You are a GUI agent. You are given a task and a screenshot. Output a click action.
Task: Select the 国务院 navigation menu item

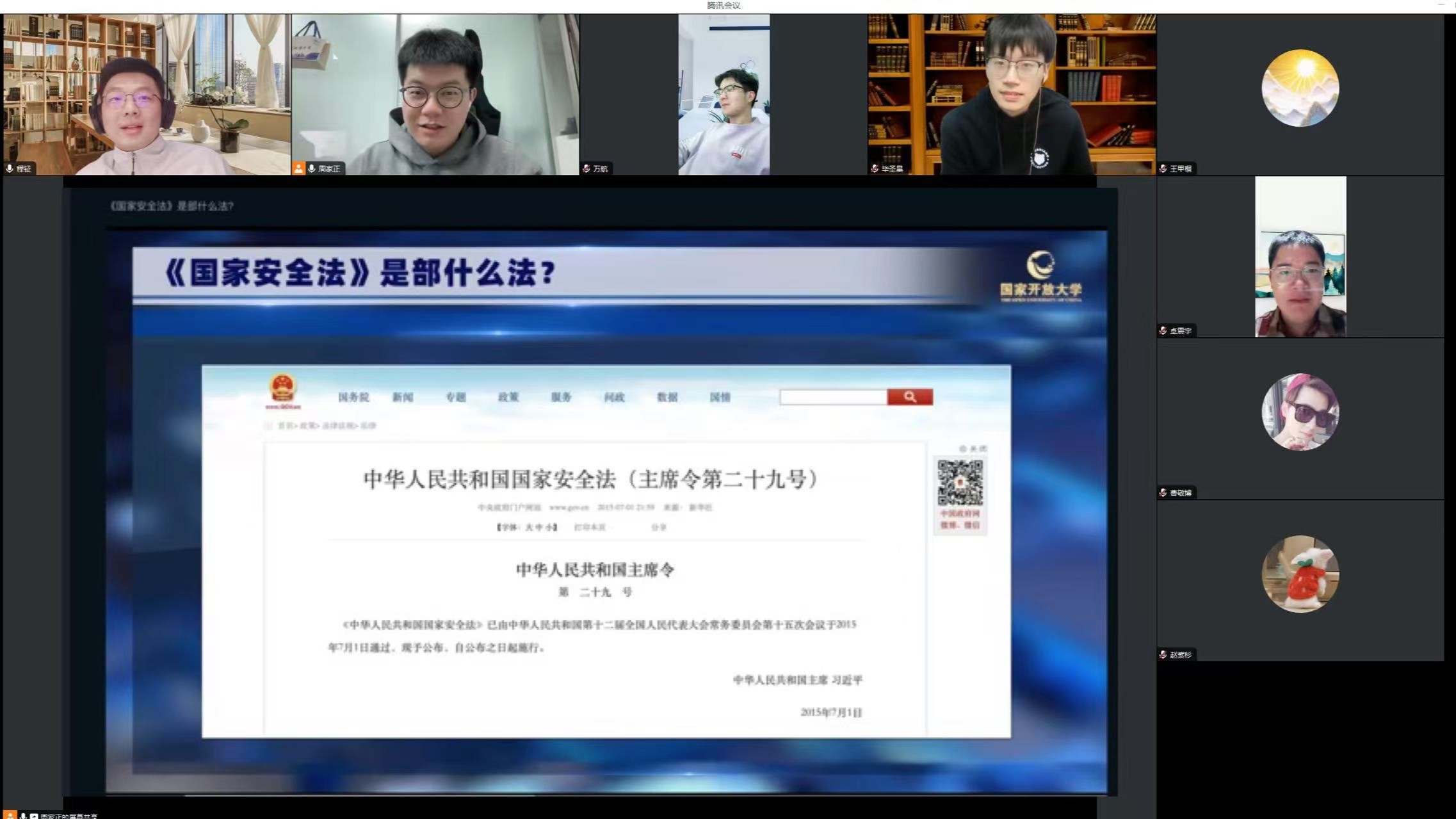tap(353, 398)
